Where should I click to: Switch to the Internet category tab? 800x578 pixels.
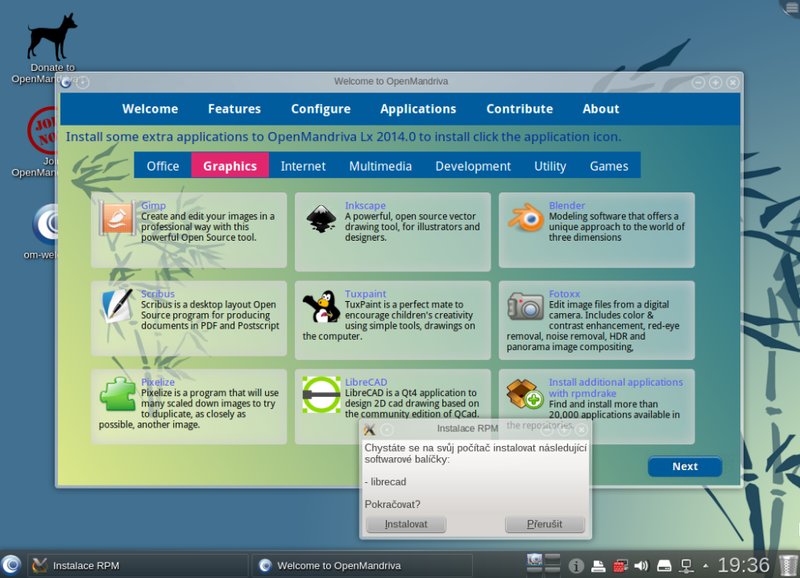pyautogui.click(x=303, y=165)
